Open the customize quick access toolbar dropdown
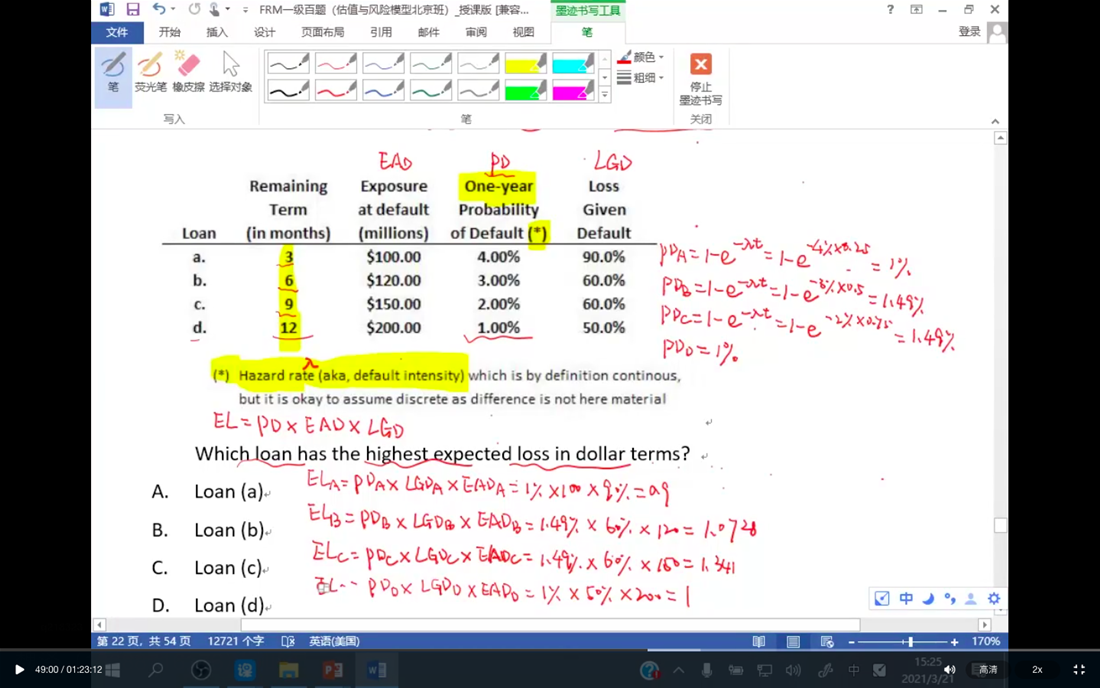1100x688 pixels. (x=245, y=10)
